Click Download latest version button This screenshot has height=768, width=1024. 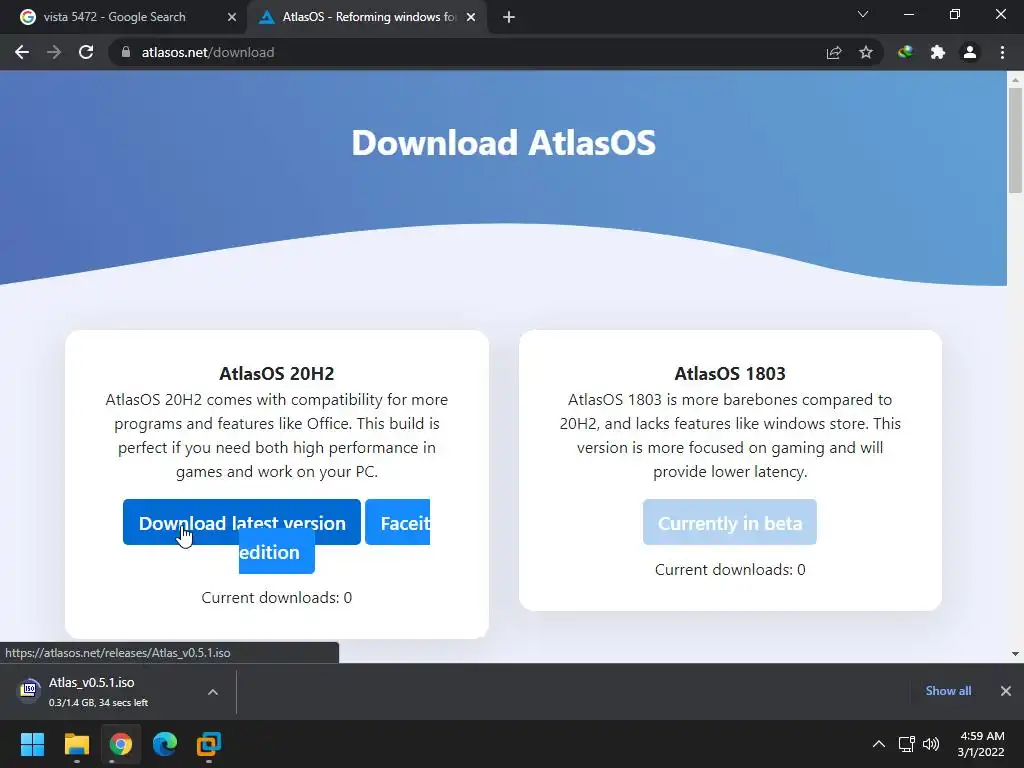pos(242,522)
